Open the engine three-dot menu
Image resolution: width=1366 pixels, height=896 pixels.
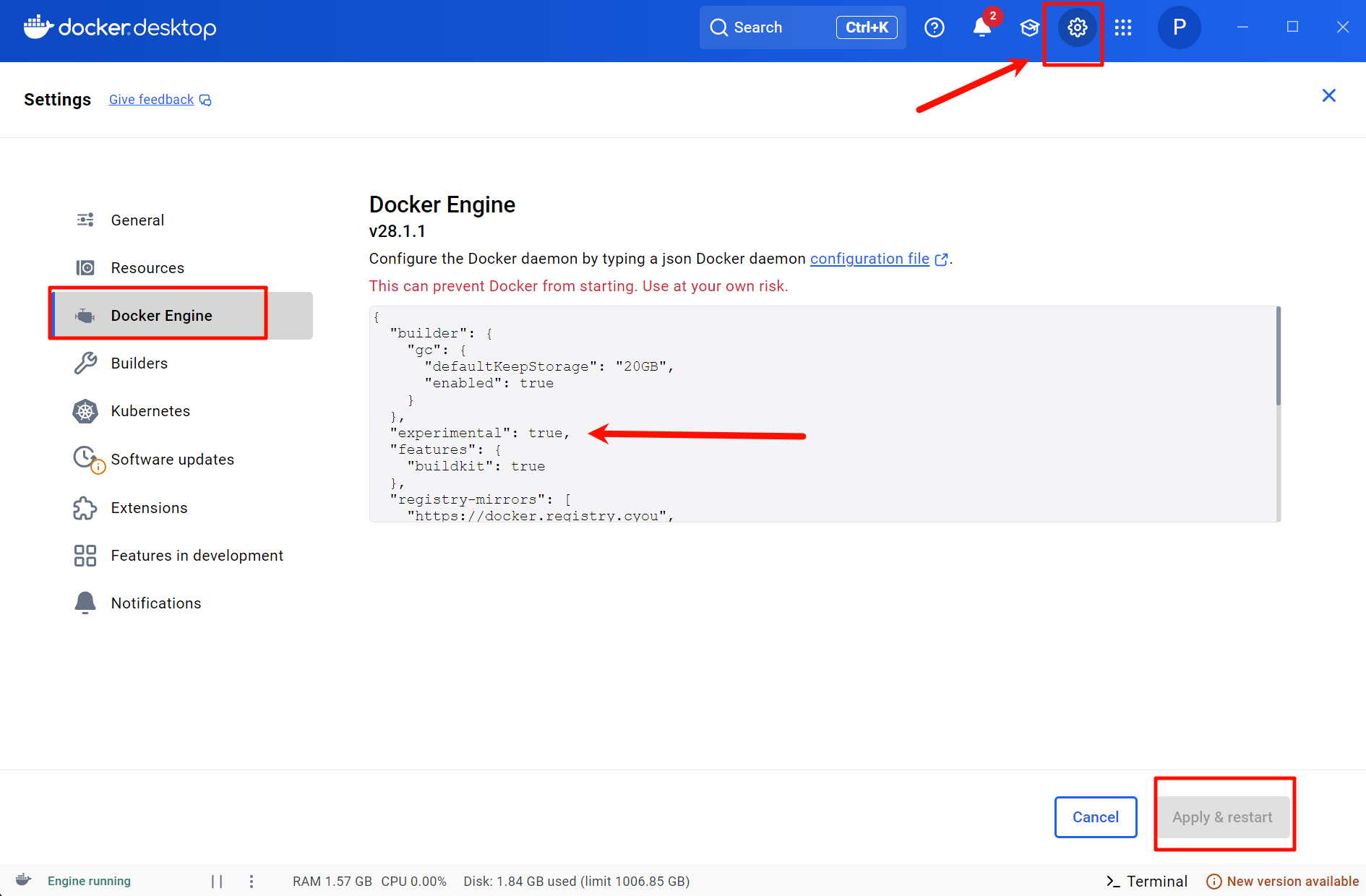252,881
